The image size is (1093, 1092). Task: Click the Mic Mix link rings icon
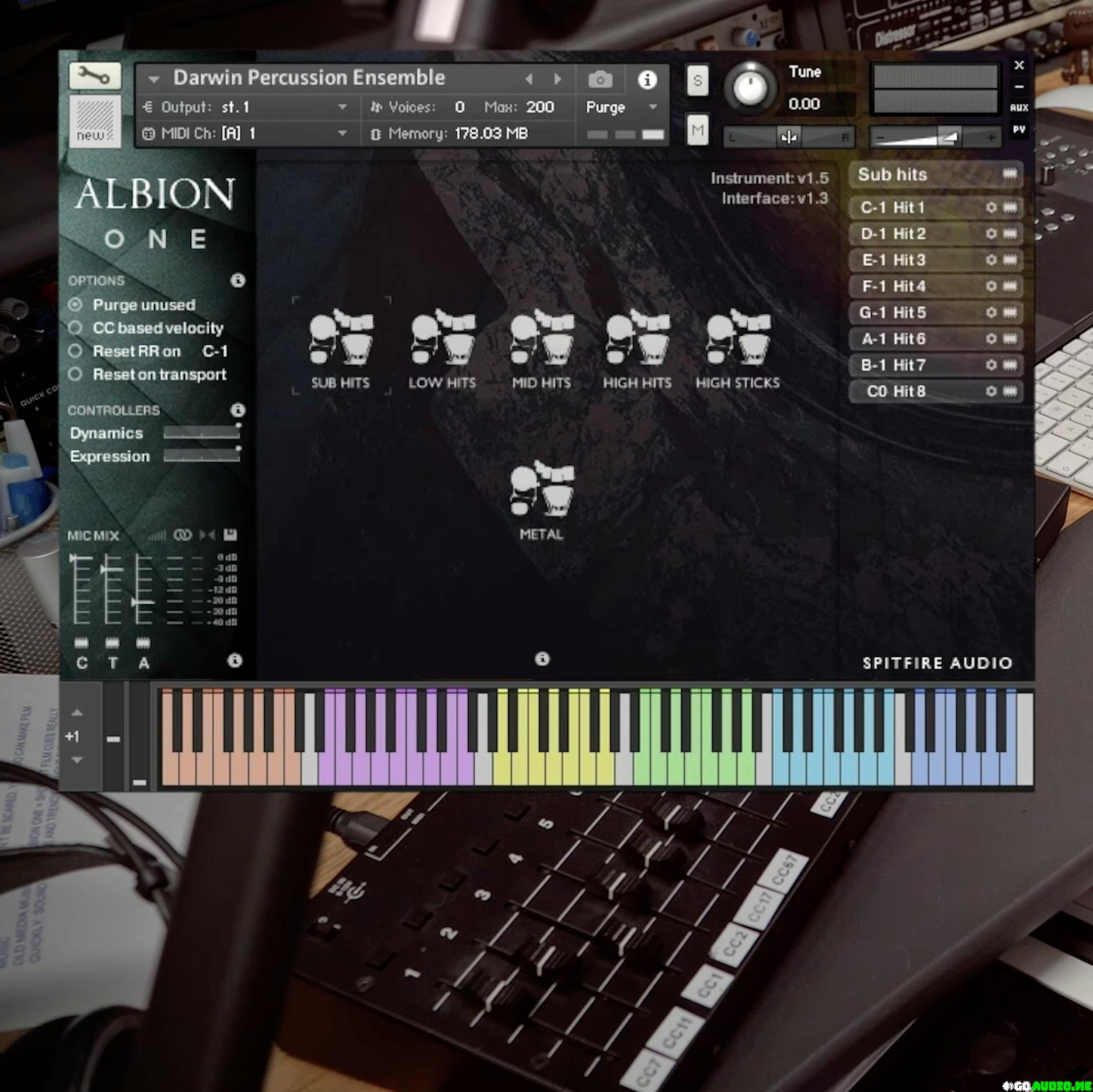(x=183, y=535)
